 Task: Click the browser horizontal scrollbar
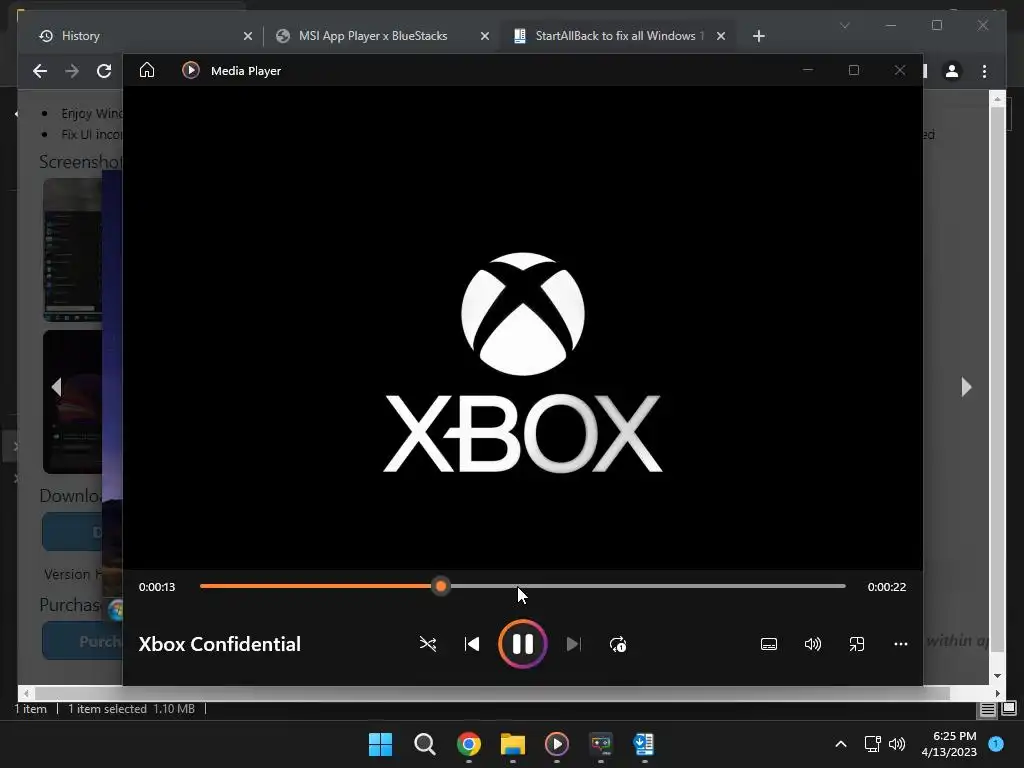pyautogui.click(x=491, y=693)
